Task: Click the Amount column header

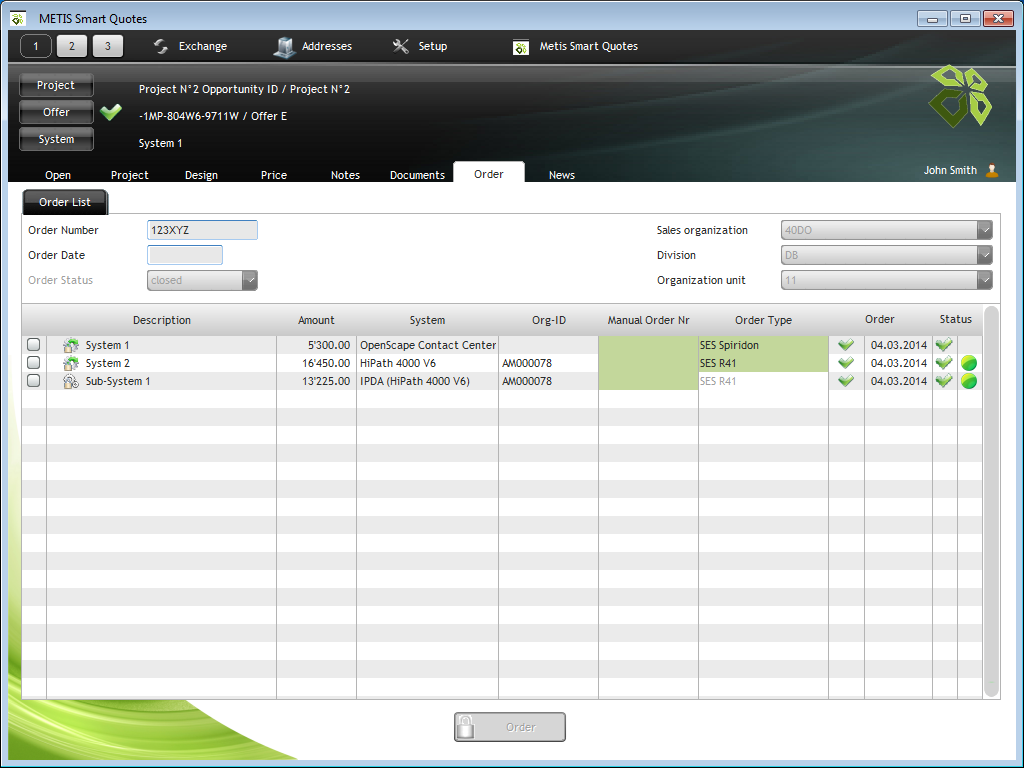Action: tap(316, 320)
